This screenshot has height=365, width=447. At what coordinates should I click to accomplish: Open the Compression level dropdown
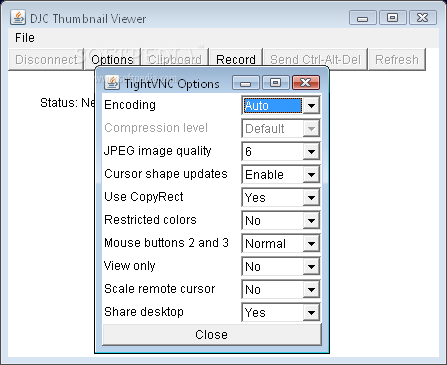click(x=281, y=129)
